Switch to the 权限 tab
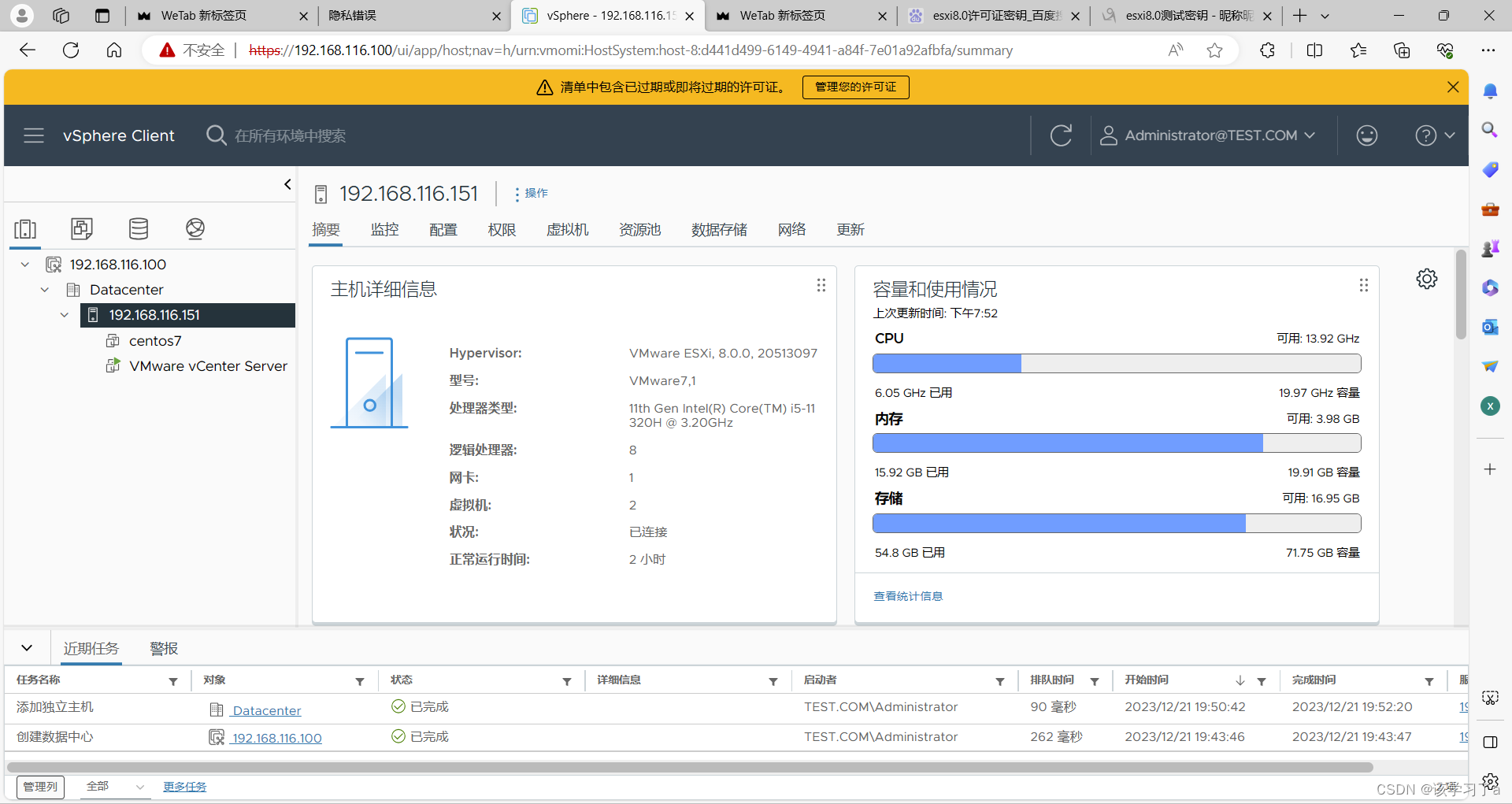 point(502,230)
